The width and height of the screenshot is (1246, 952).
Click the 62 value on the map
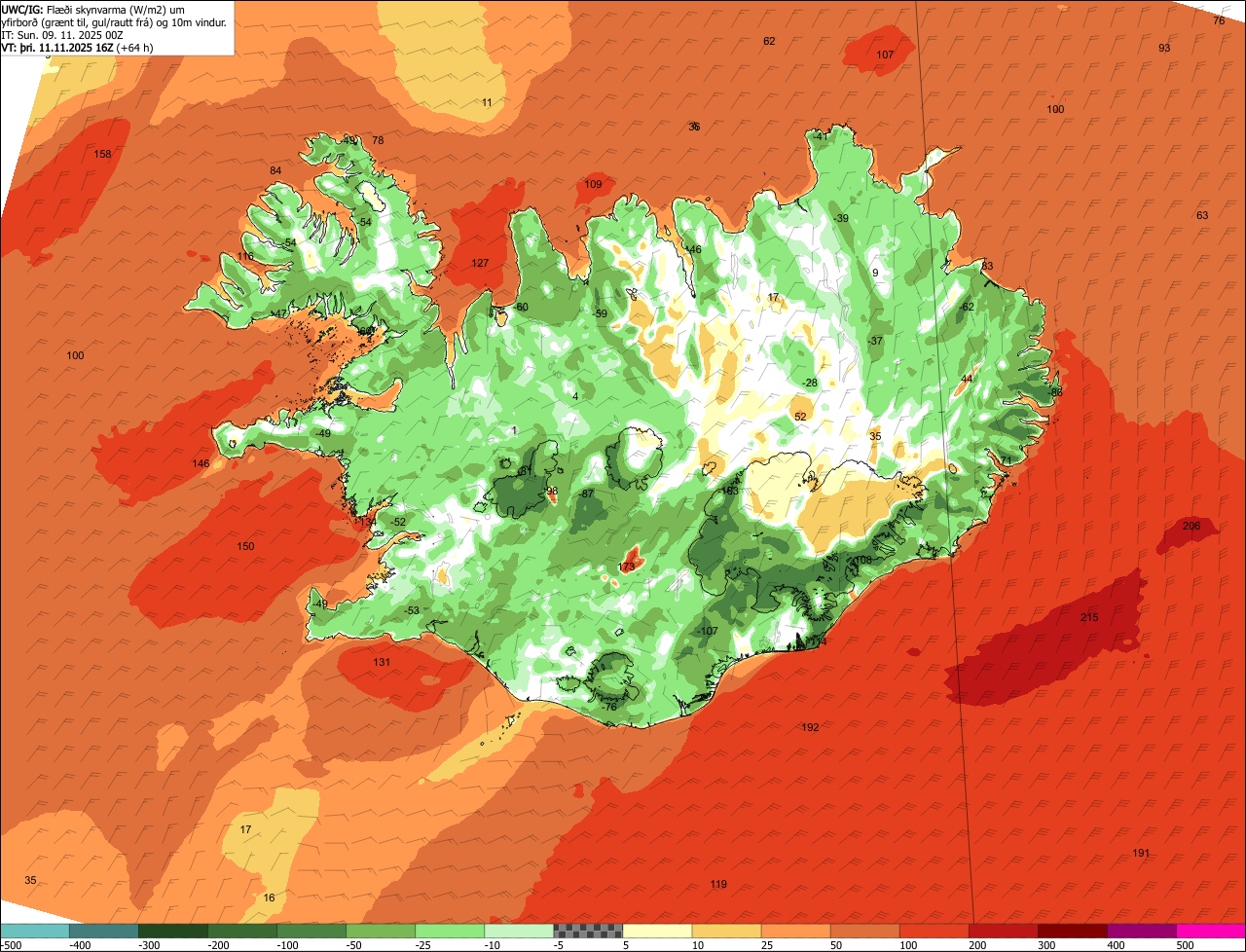click(x=769, y=41)
